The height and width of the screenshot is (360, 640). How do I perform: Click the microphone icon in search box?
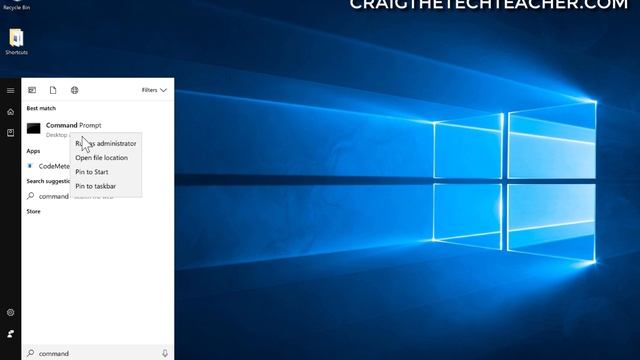click(165, 353)
